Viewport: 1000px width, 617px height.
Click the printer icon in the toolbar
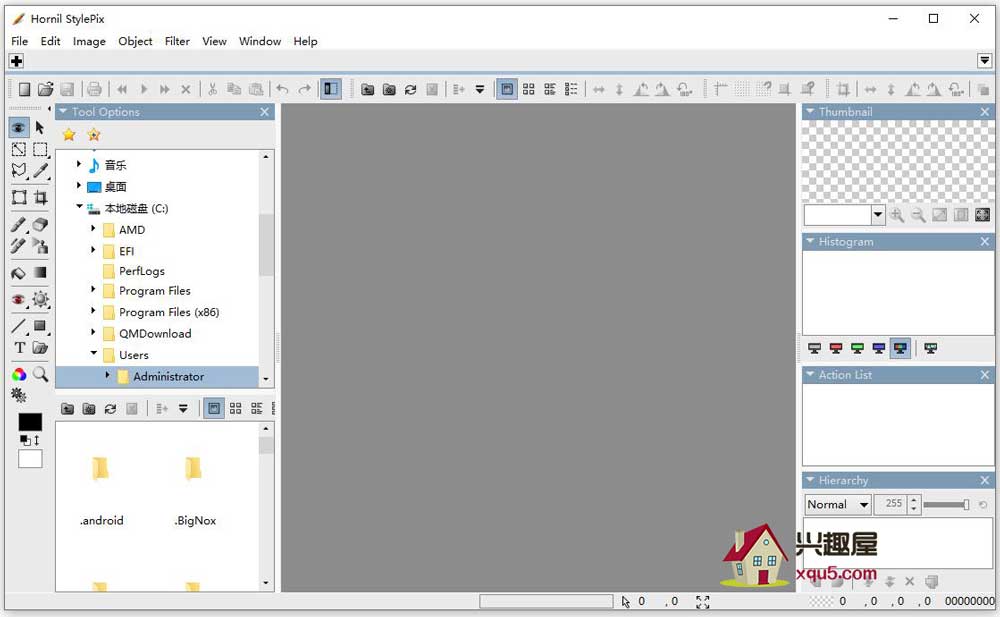[x=94, y=89]
